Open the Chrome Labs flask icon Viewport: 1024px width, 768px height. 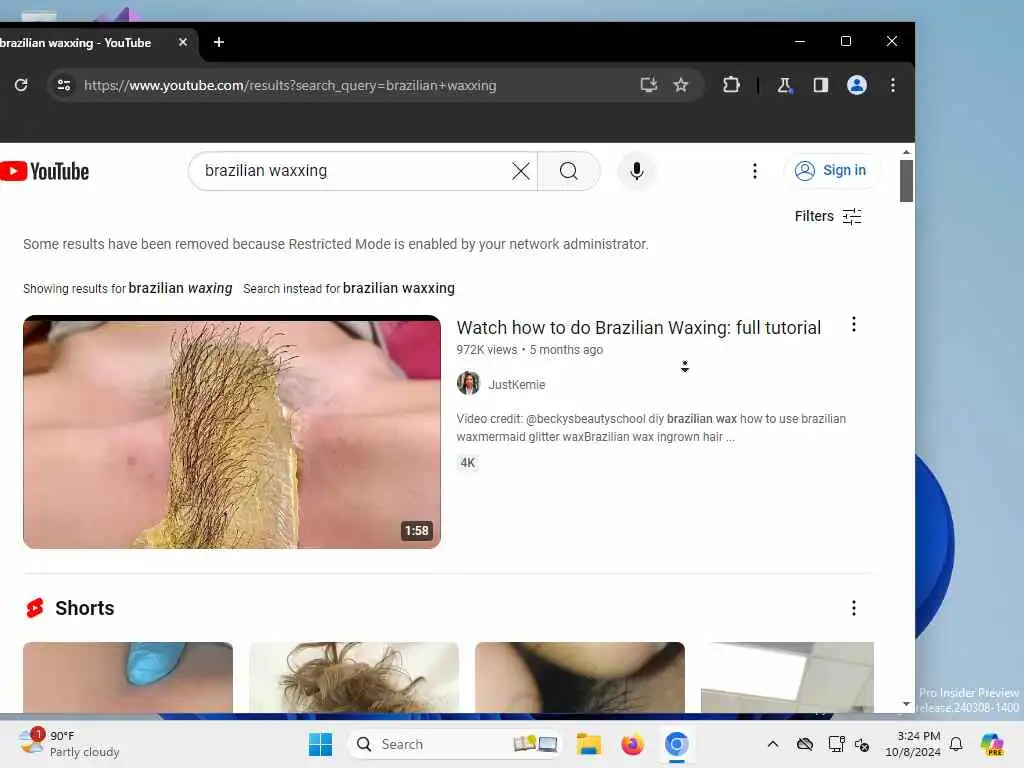[x=784, y=85]
